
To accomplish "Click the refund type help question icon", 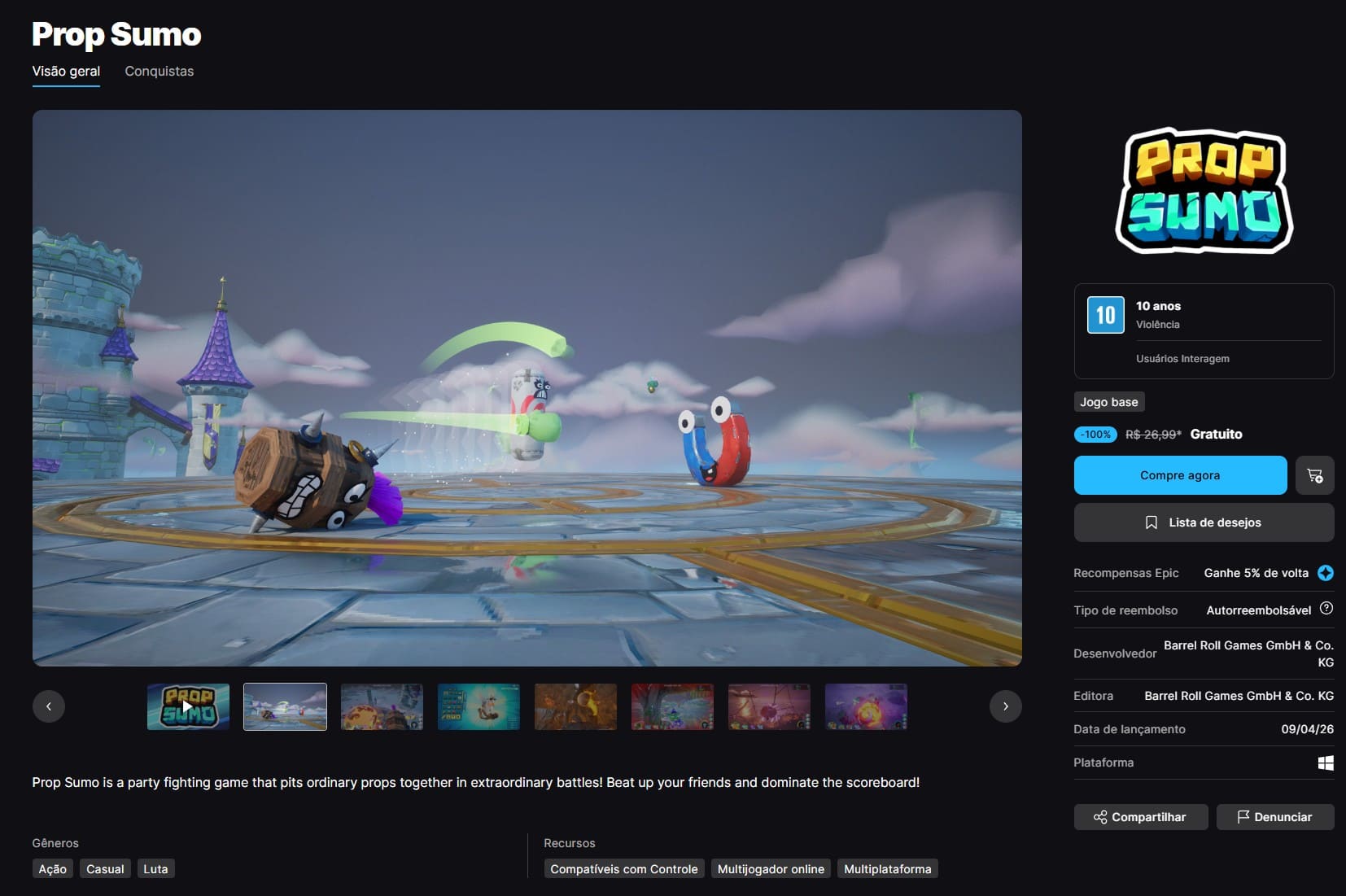I will pos(1326,609).
